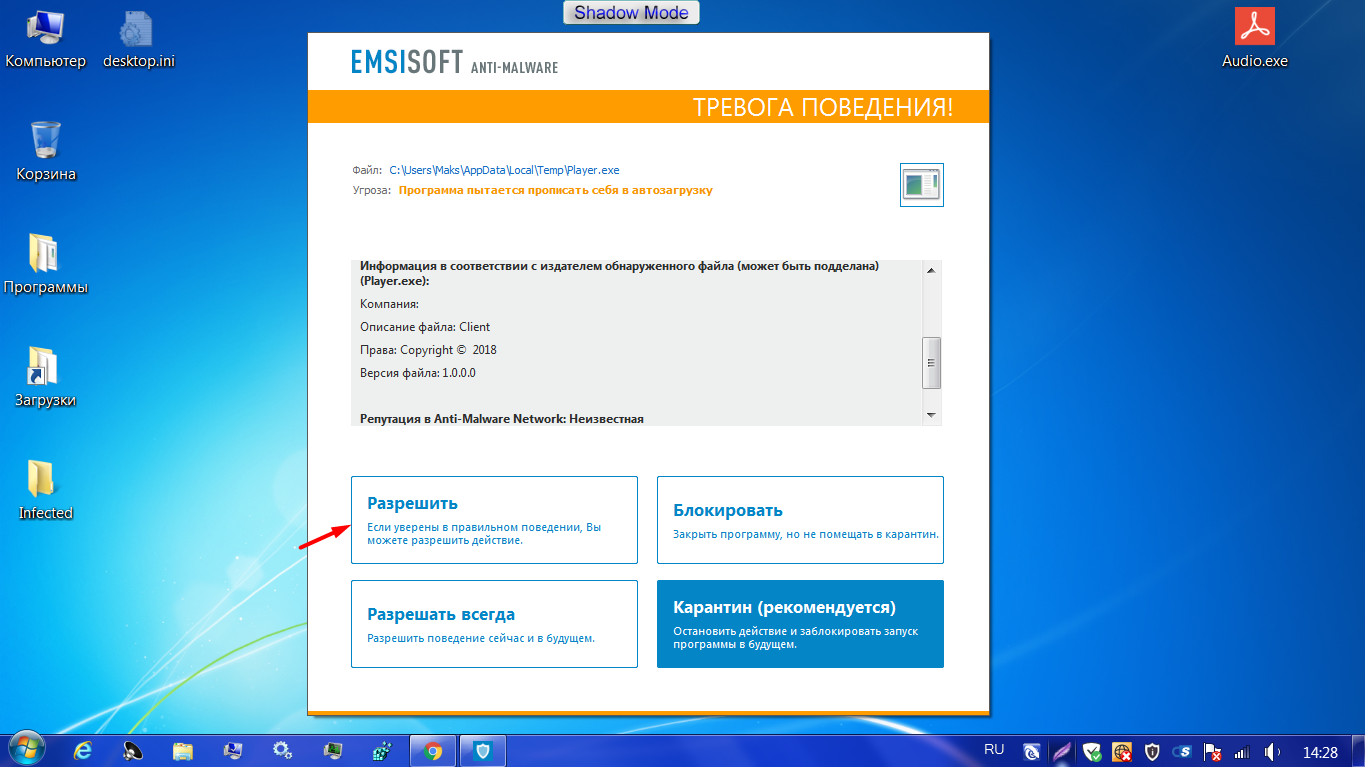Open the volume speaker tray icon
The height and width of the screenshot is (767, 1365).
[x=1272, y=751]
